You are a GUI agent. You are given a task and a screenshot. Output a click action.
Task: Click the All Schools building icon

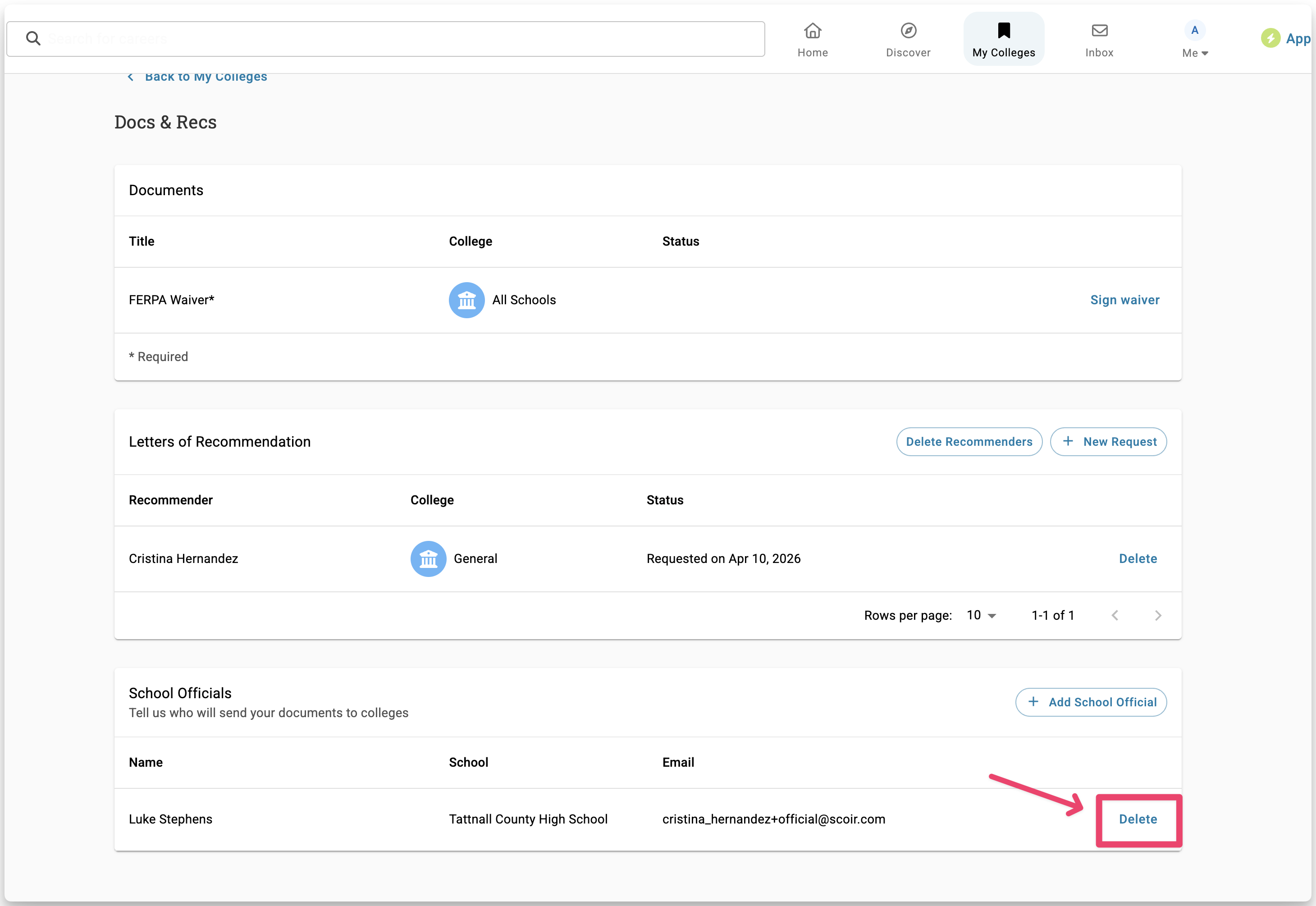(466, 300)
